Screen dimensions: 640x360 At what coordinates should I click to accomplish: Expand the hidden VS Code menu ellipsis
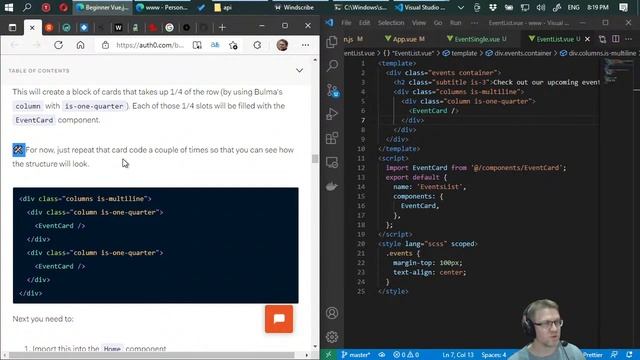click(474, 23)
